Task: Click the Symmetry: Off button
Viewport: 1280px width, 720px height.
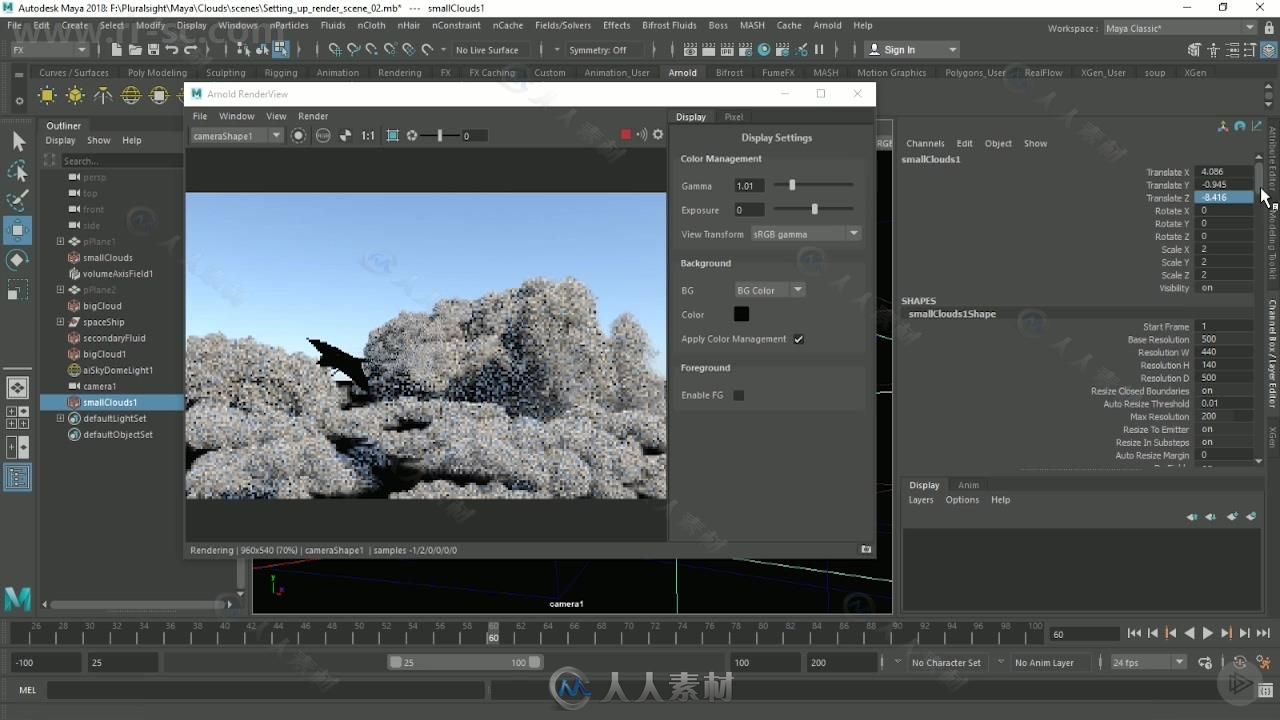Action: coord(598,50)
